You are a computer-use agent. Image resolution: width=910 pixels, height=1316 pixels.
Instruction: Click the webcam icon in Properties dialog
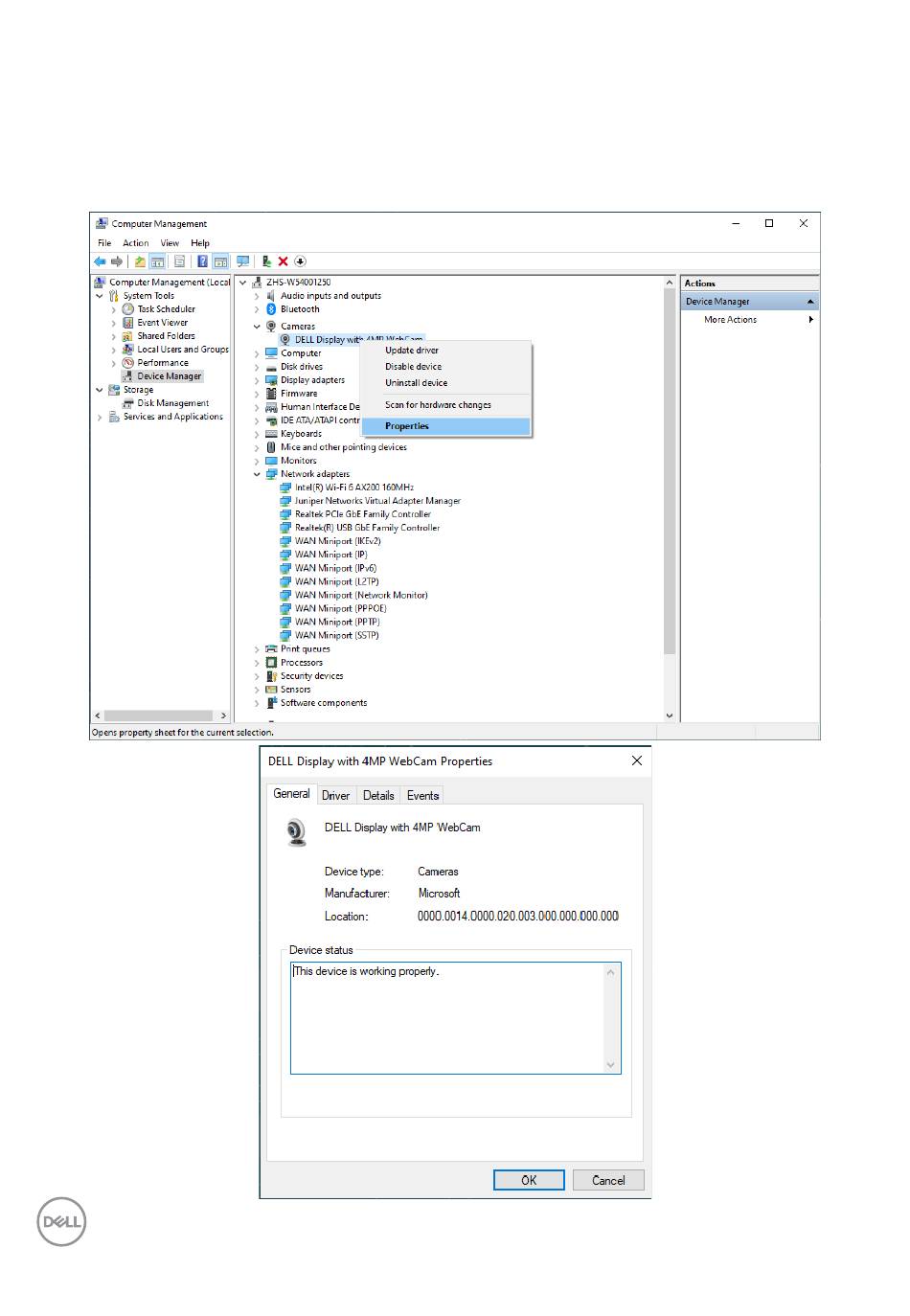(298, 832)
